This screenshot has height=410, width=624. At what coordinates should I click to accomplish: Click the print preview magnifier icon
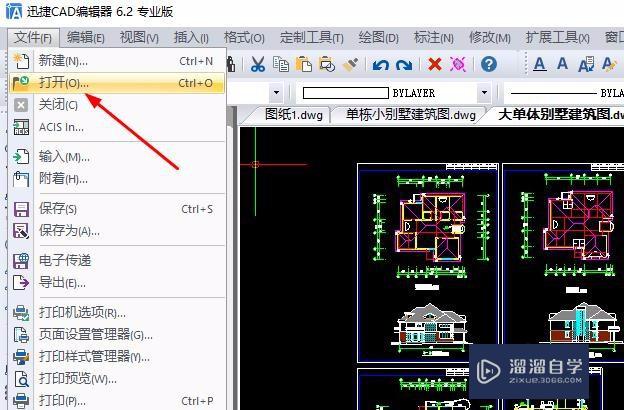coord(21,379)
